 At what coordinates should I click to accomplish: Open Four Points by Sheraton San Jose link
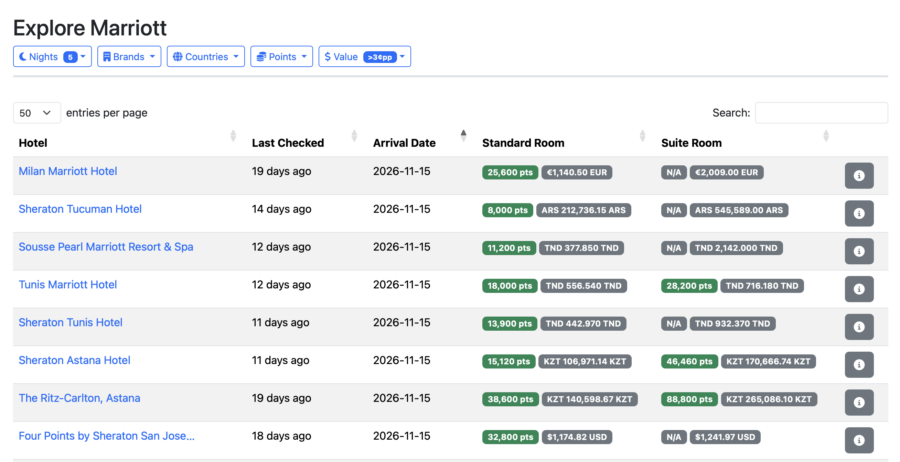pyautogui.click(x=106, y=436)
